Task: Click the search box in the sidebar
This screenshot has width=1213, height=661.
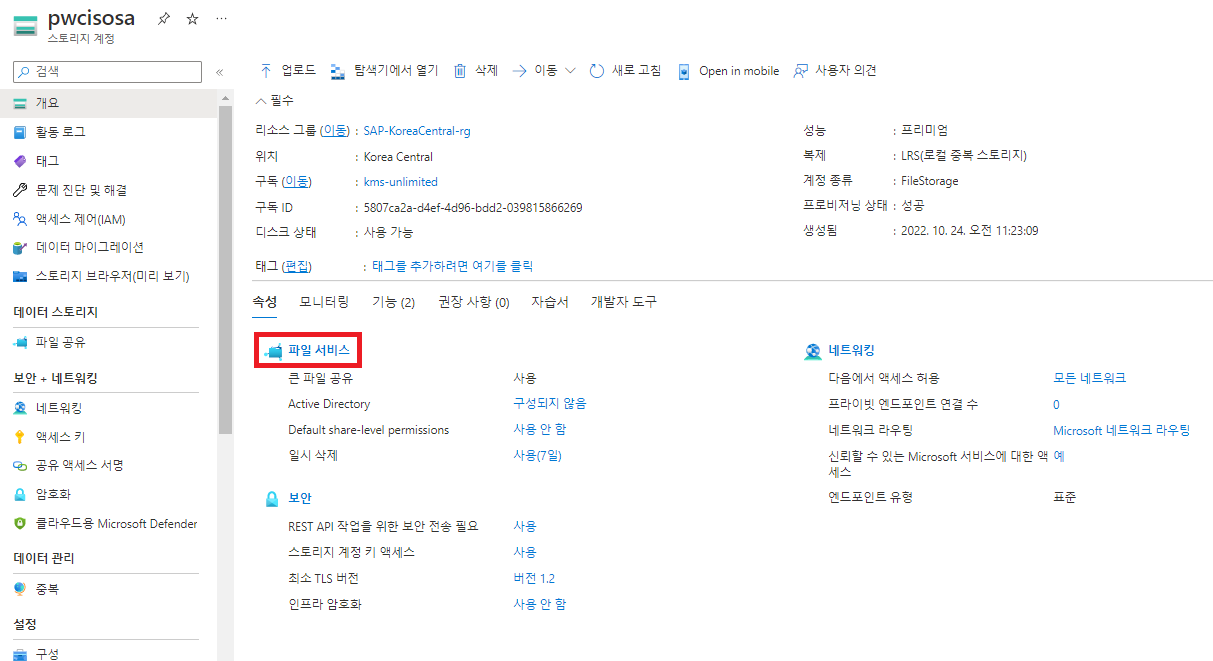Action: tap(108, 71)
